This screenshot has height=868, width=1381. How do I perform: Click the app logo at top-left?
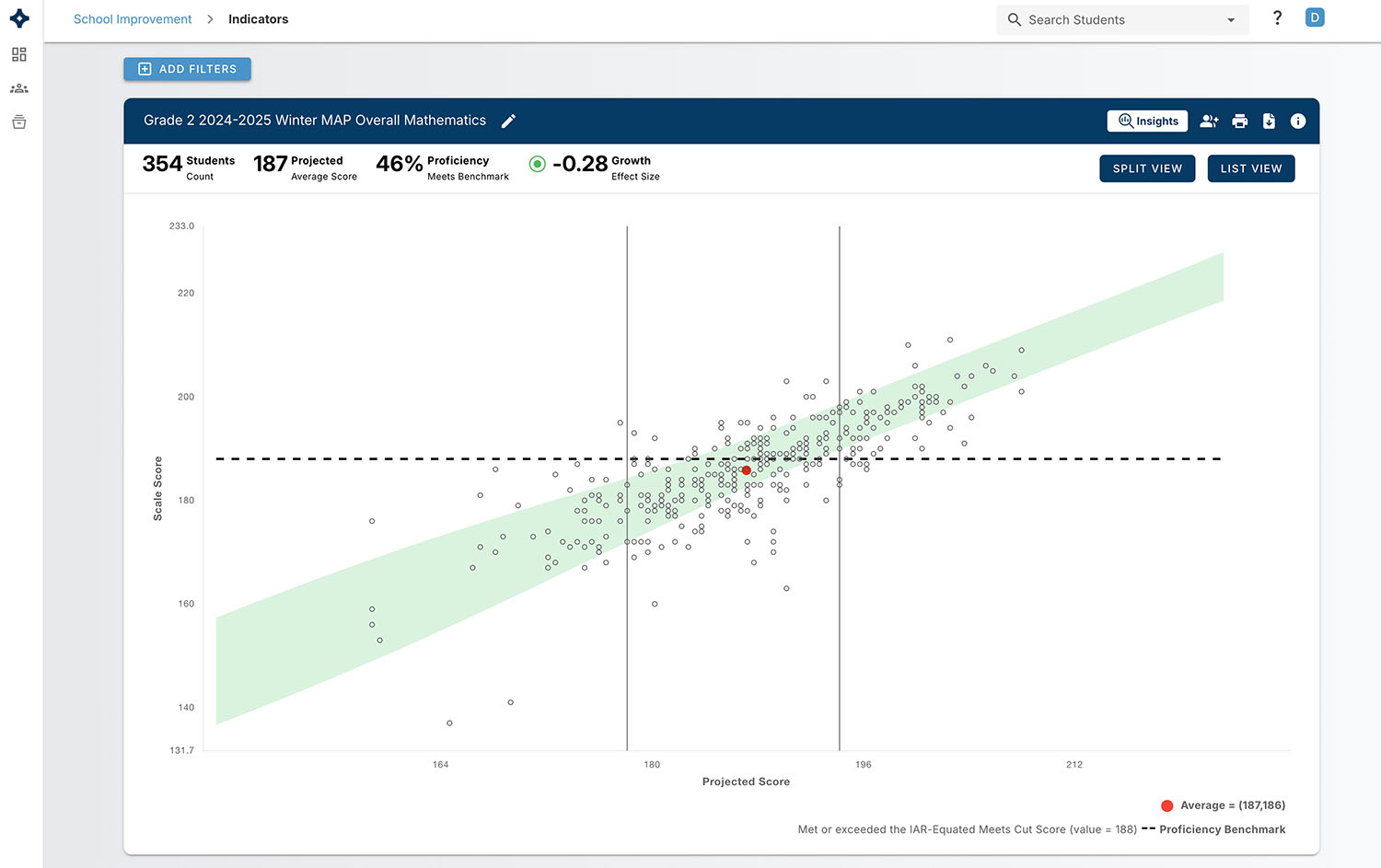pos(19,18)
